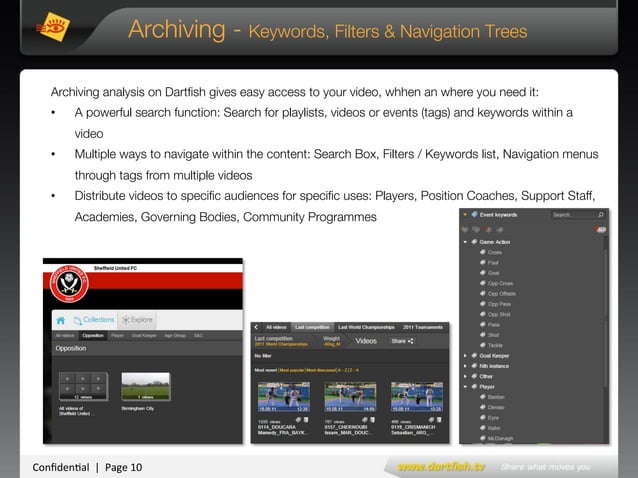638x478 pixels.
Task: Expand the Nth instance keyword group
Action: point(465,366)
